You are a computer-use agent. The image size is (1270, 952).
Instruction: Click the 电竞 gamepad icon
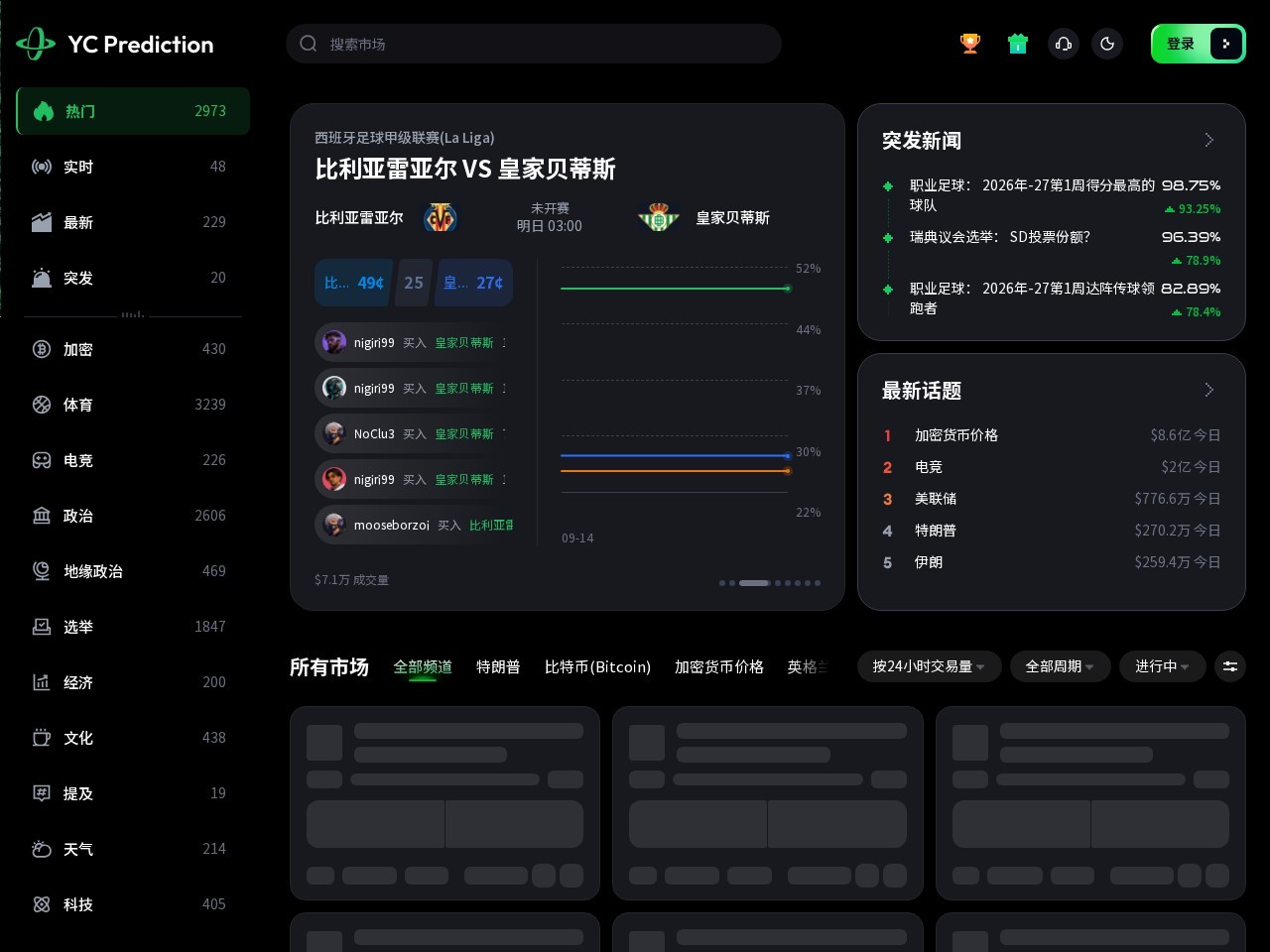point(42,460)
